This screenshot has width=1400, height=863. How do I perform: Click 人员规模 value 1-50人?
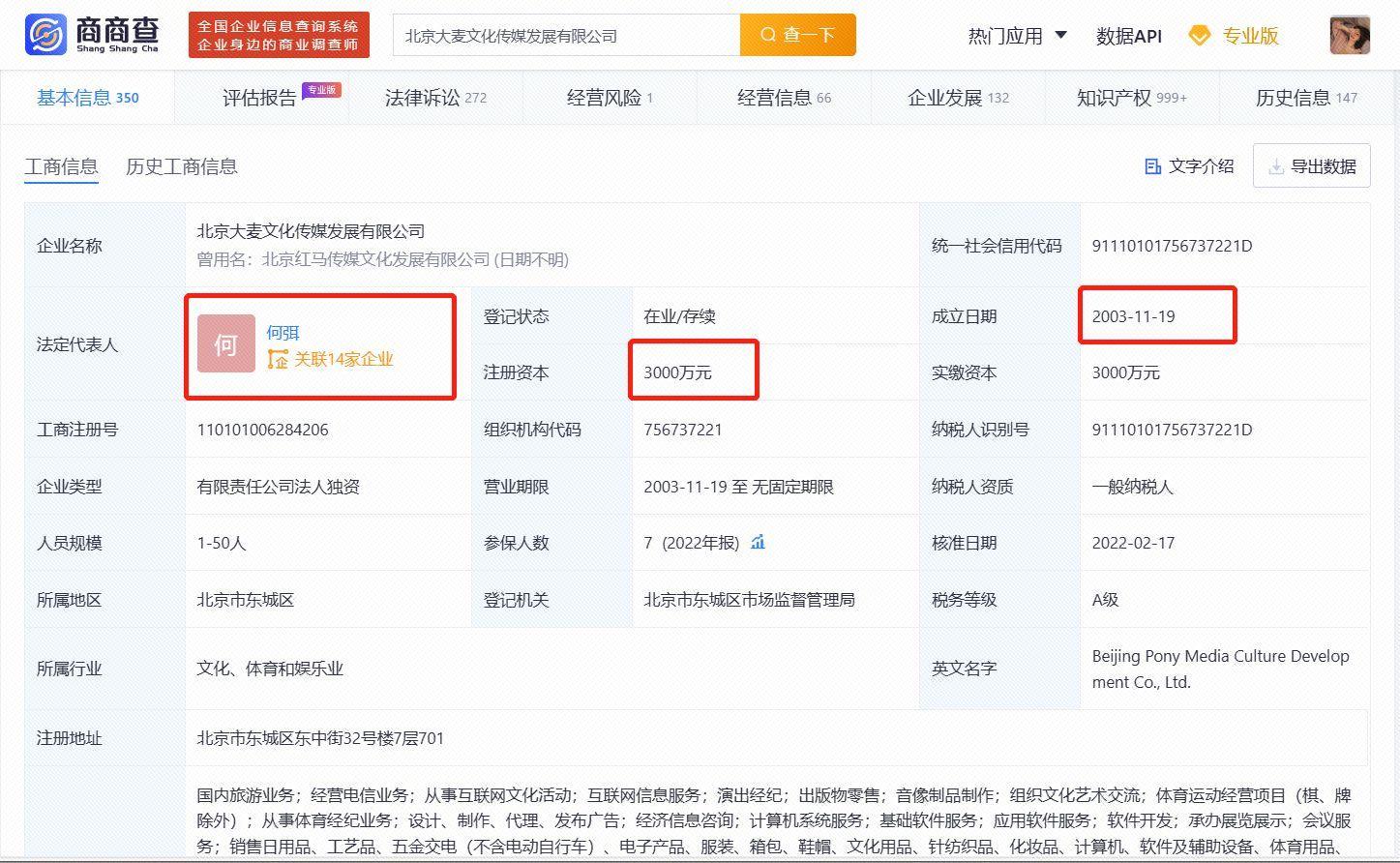pyautogui.click(x=222, y=543)
